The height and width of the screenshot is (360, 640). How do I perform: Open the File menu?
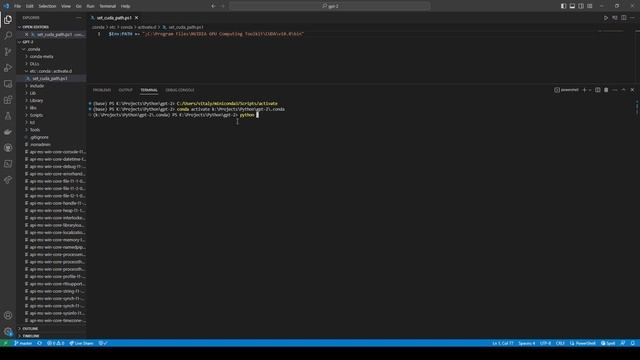tap(17, 6)
